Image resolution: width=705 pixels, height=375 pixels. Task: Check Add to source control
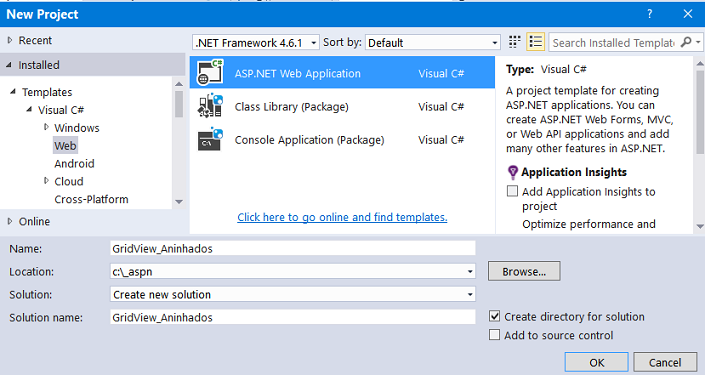494,335
